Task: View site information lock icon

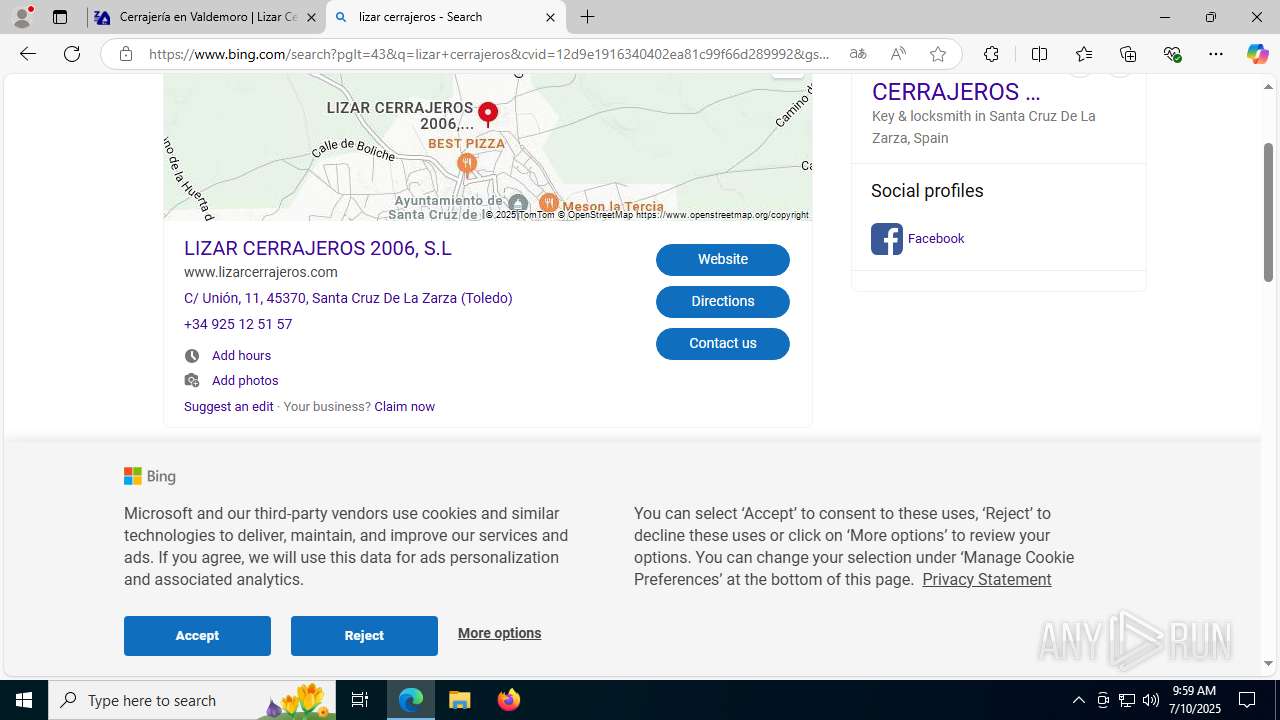Action: pyautogui.click(x=125, y=54)
